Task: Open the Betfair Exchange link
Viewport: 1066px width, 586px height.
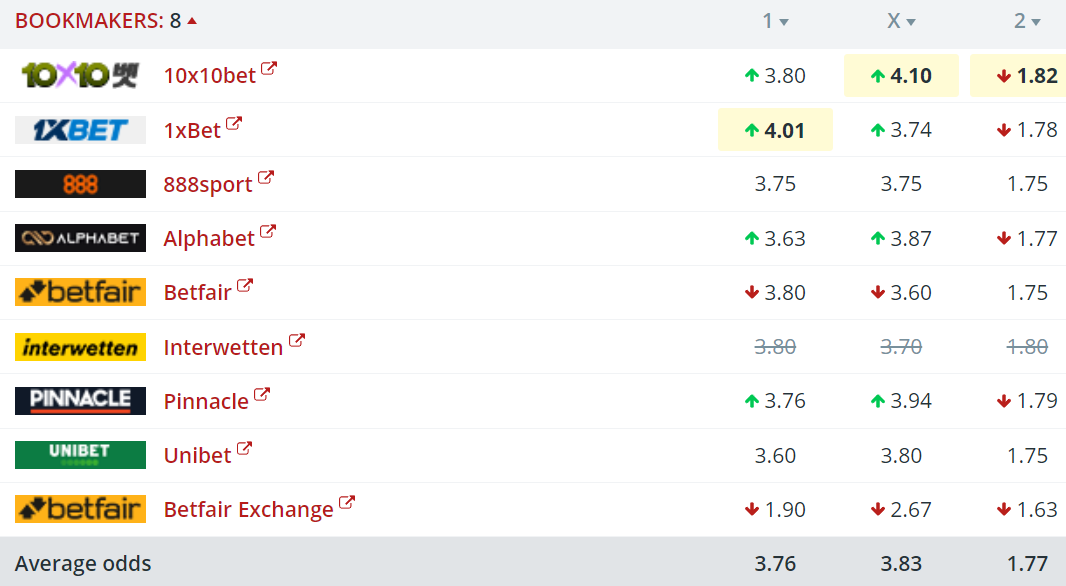Action: tap(248, 510)
